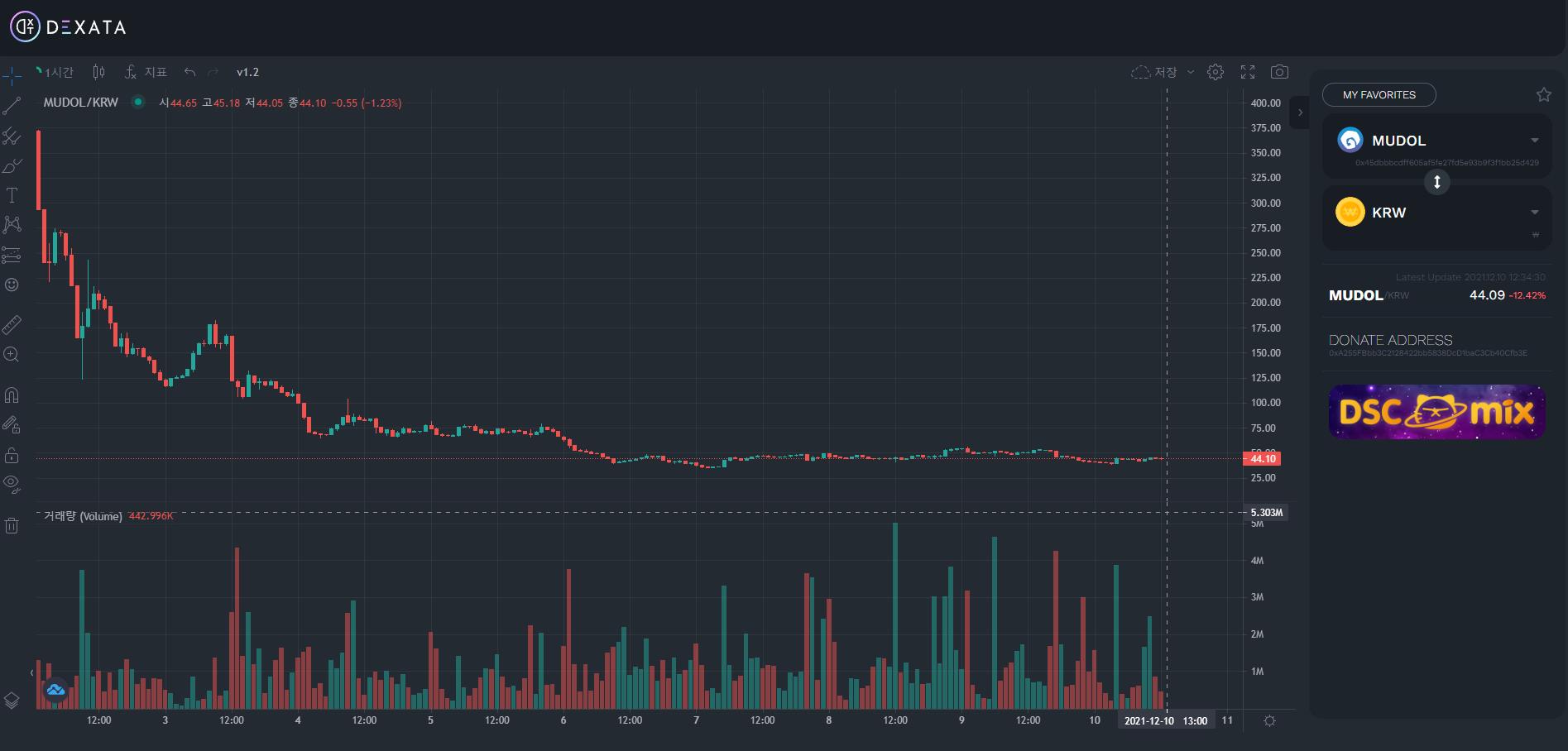Toggle hide all drawings eye icon
The width and height of the screenshot is (1568, 751).
point(12,484)
